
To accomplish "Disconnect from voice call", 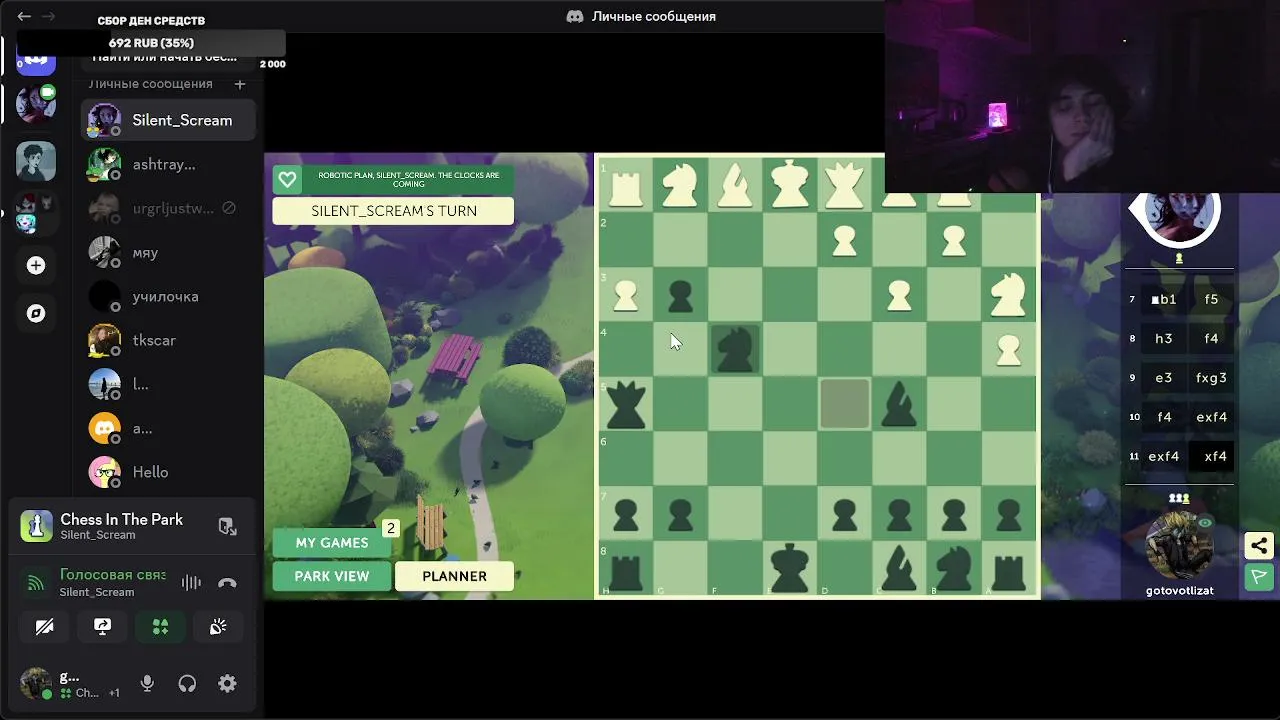I will pyautogui.click(x=227, y=583).
